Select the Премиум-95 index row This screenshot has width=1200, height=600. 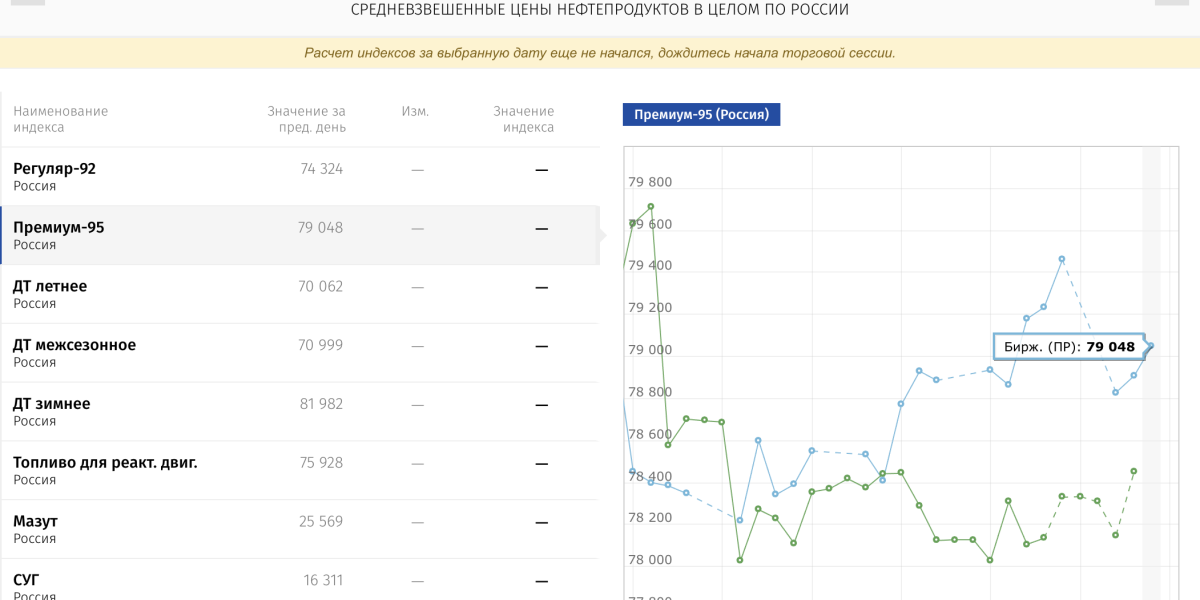click(300, 235)
